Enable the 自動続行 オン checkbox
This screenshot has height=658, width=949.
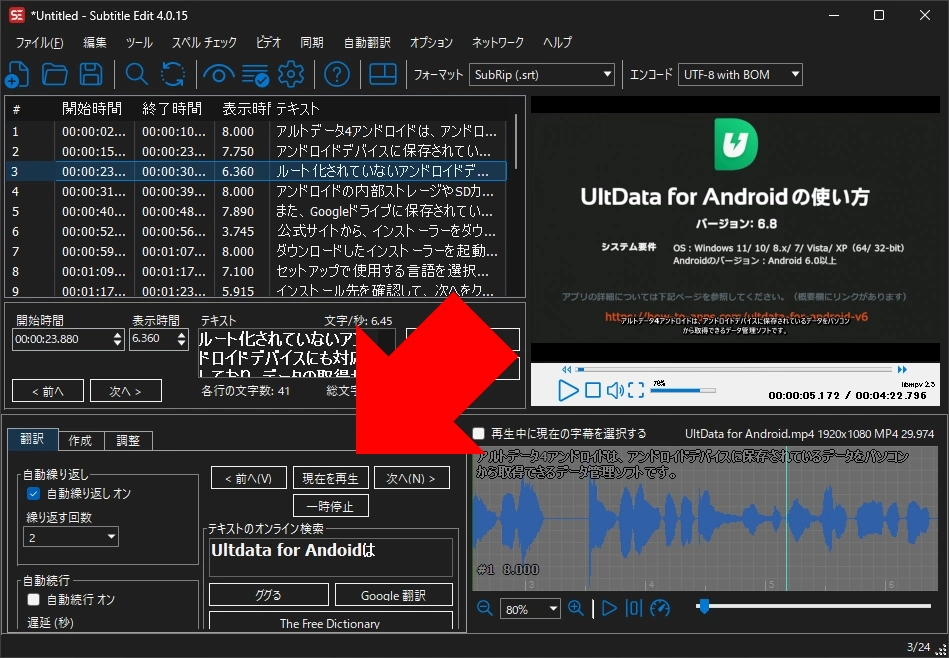33,599
